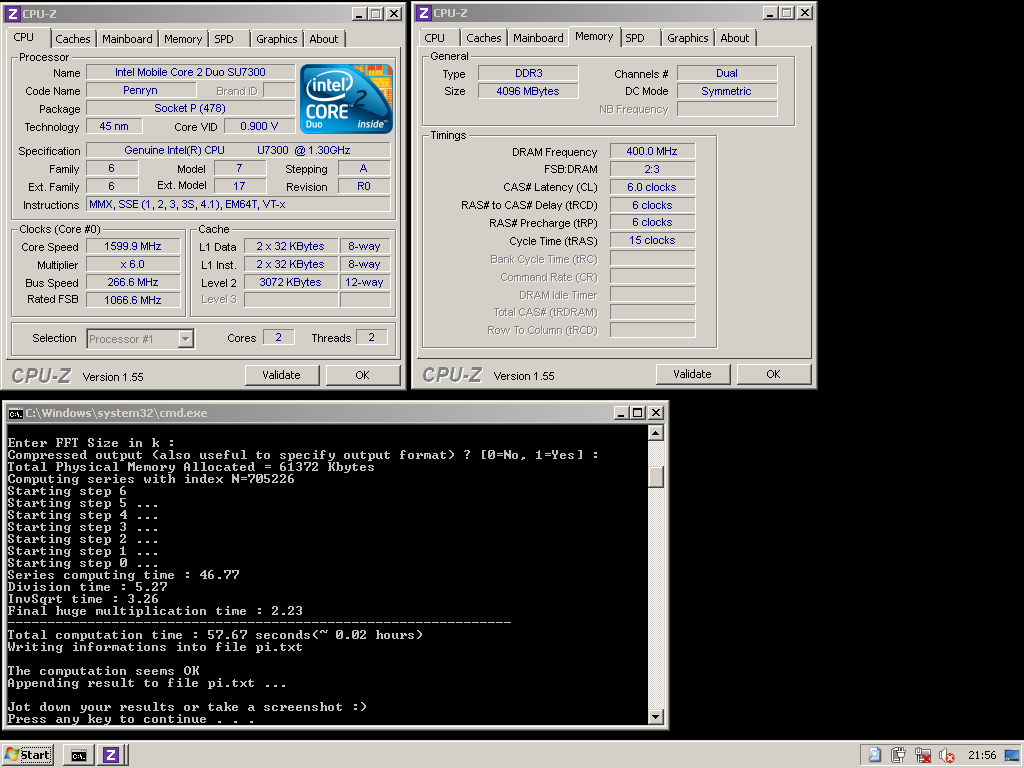The image size is (1024, 768).
Task: Click the DC Mode value Symmetric
Action: click(x=727, y=91)
